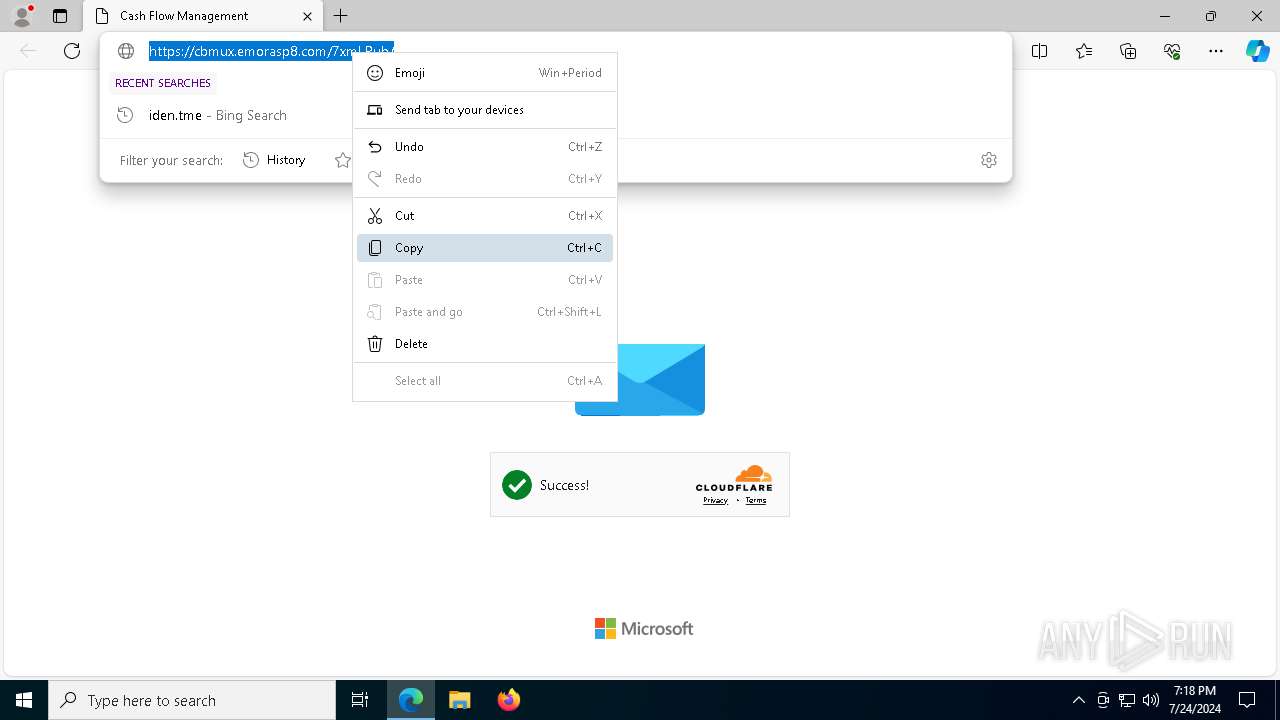Open the network status tray icon
This screenshot has width=1280, height=720.
click(x=1127, y=700)
